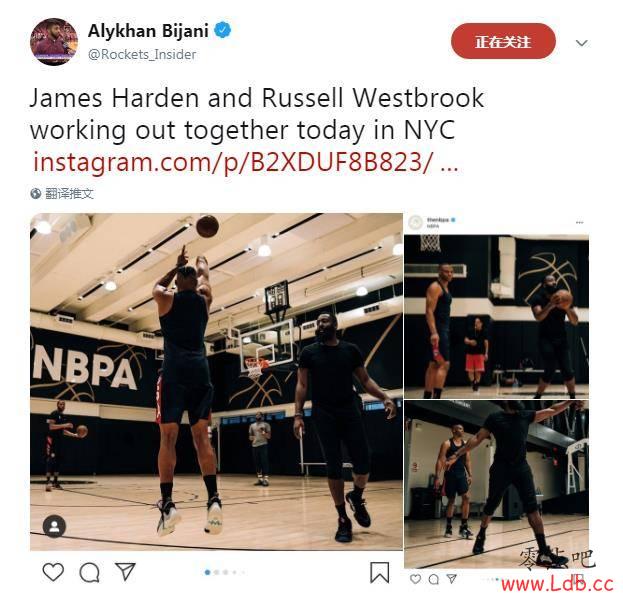The height and width of the screenshot is (594, 623).
Task: Open comments via speech bubble icon
Action: point(89,573)
